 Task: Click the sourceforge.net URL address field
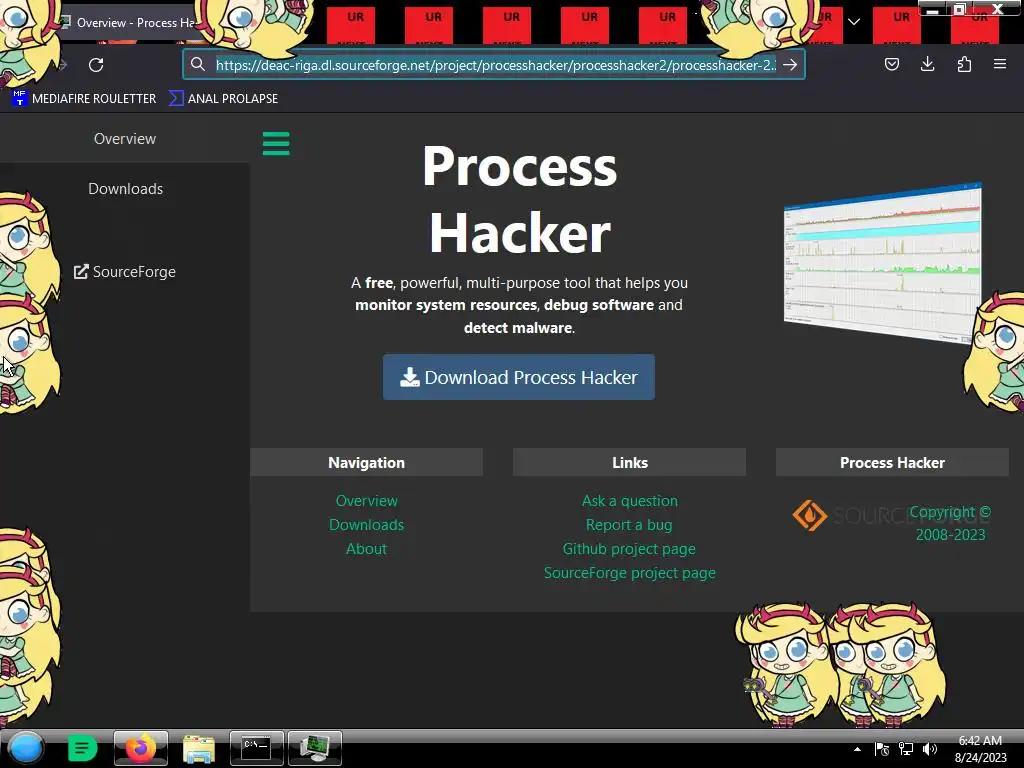point(496,65)
